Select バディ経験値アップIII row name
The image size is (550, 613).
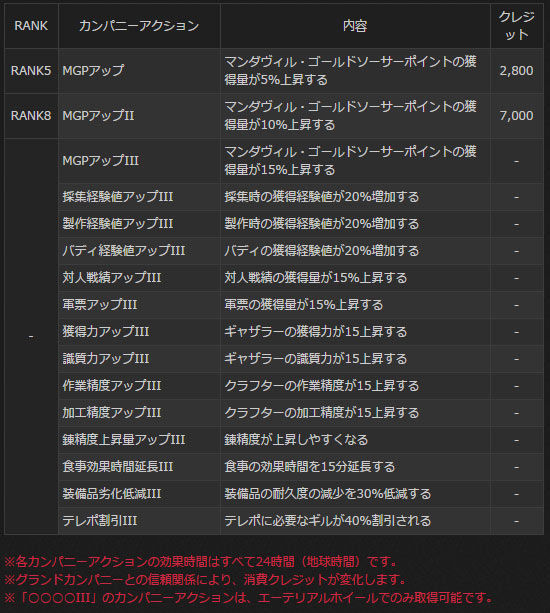(124, 251)
